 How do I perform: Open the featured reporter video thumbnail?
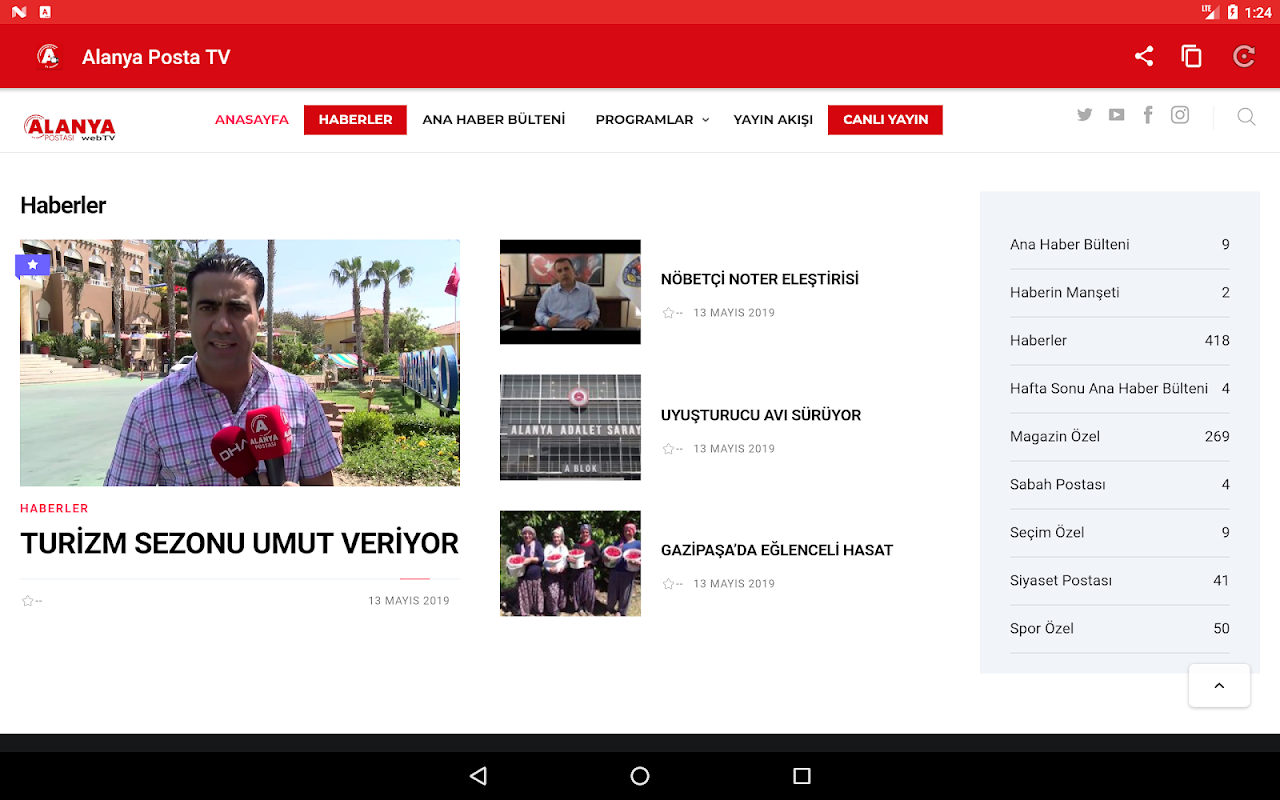click(240, 363)
